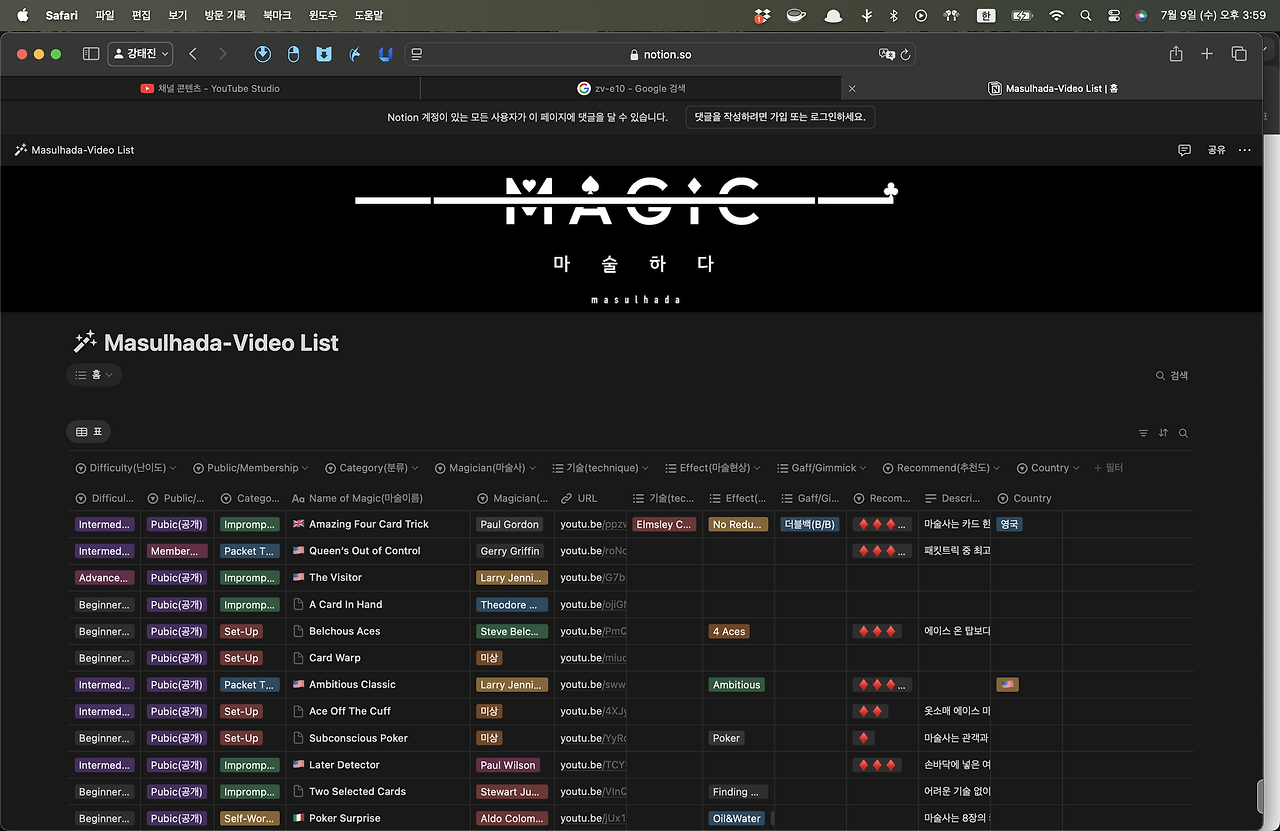
Task: Open the 편집 menu
Action: [141, 15]
